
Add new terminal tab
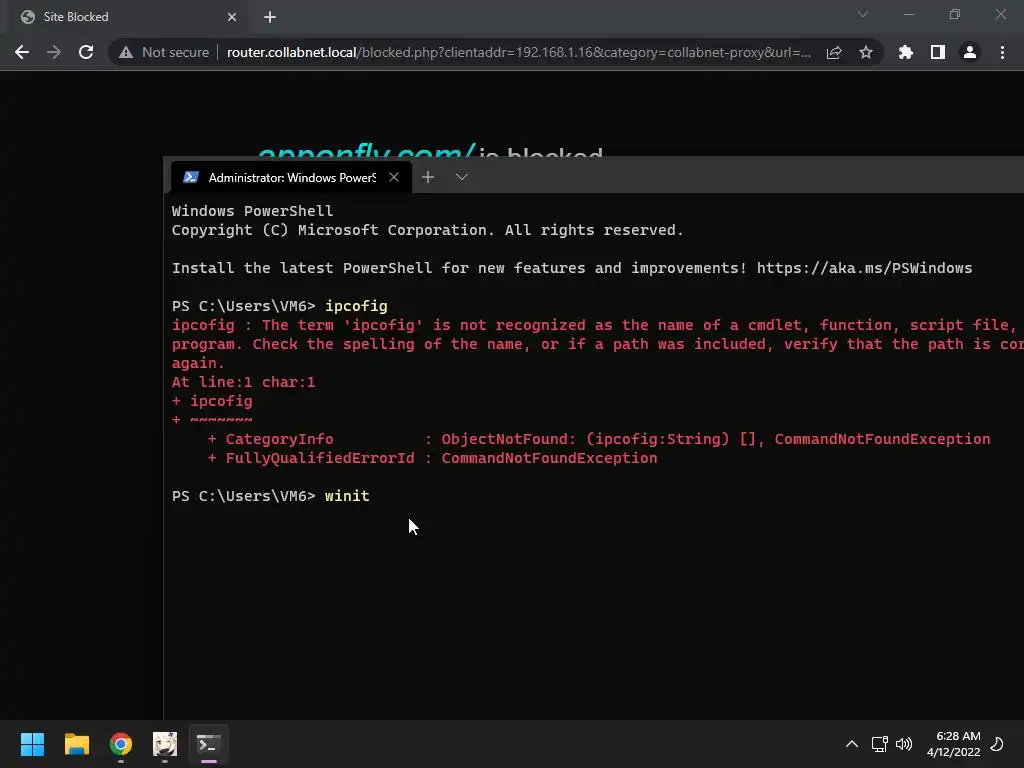point(428,177)
